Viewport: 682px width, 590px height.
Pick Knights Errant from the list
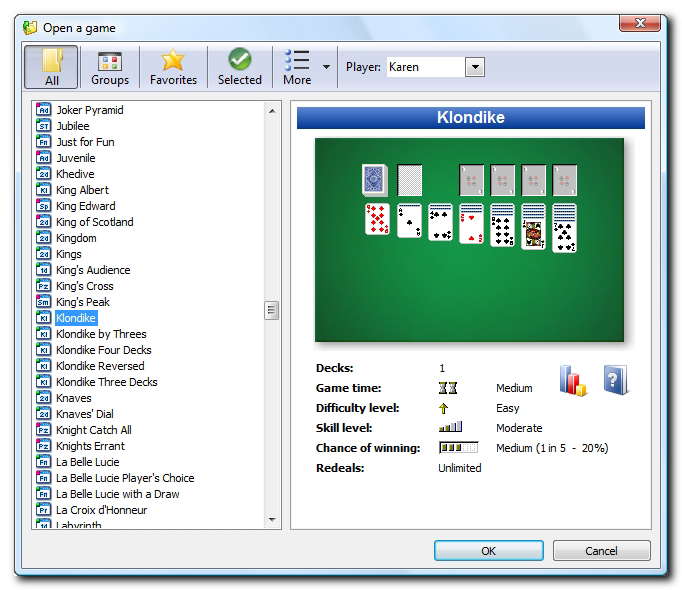[x=90, y=446]
